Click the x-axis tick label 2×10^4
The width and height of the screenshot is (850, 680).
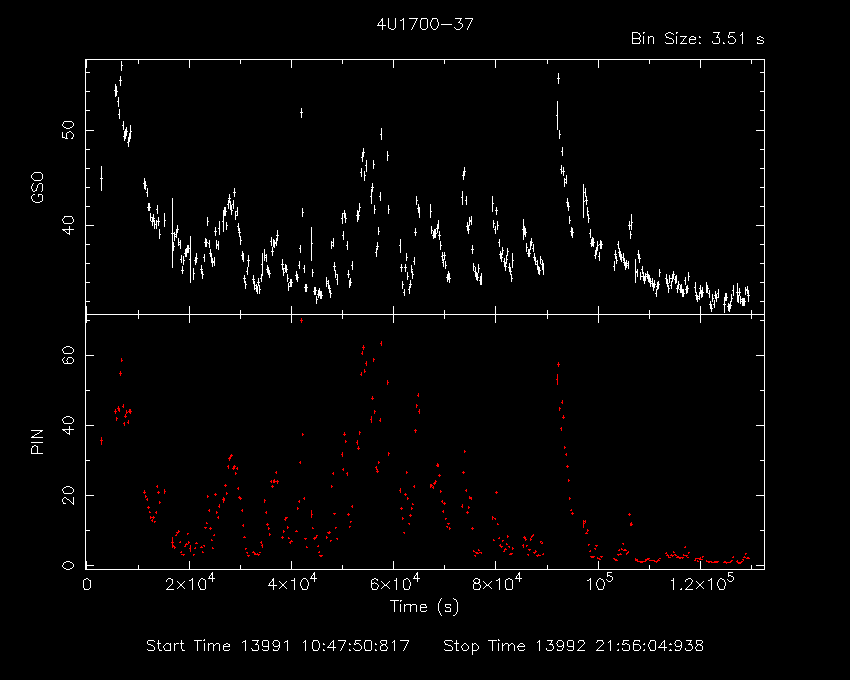tap(190, 582)
